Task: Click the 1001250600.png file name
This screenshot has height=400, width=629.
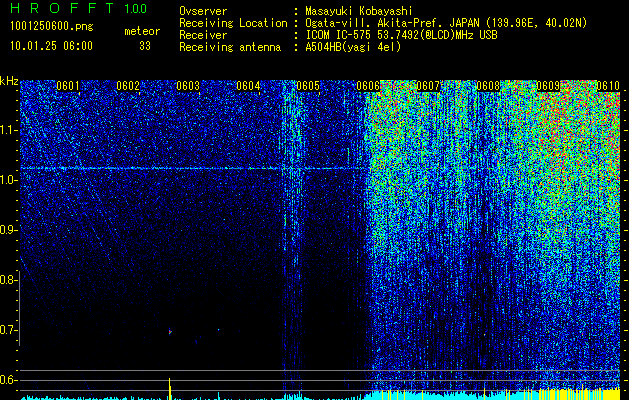Action: click(x=52, y=27)
